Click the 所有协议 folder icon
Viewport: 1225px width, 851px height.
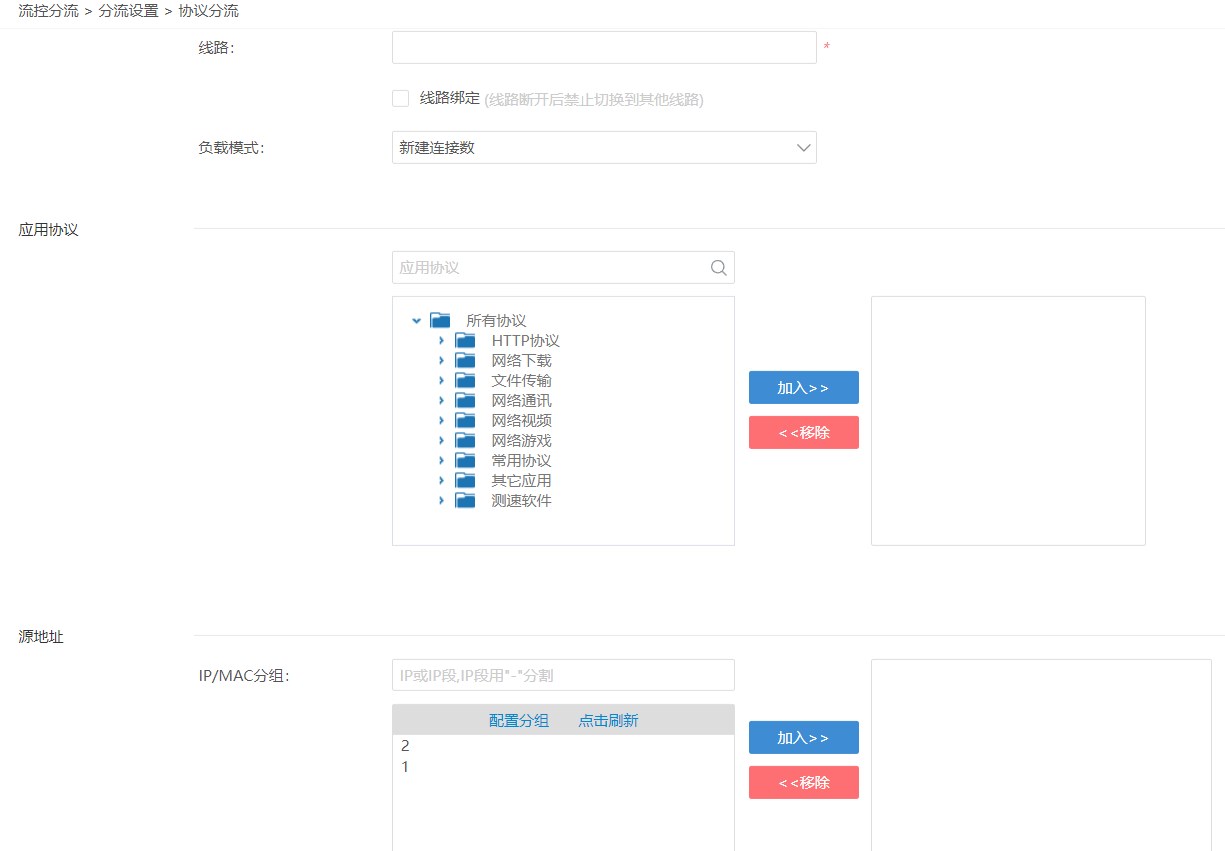(440, 320)
